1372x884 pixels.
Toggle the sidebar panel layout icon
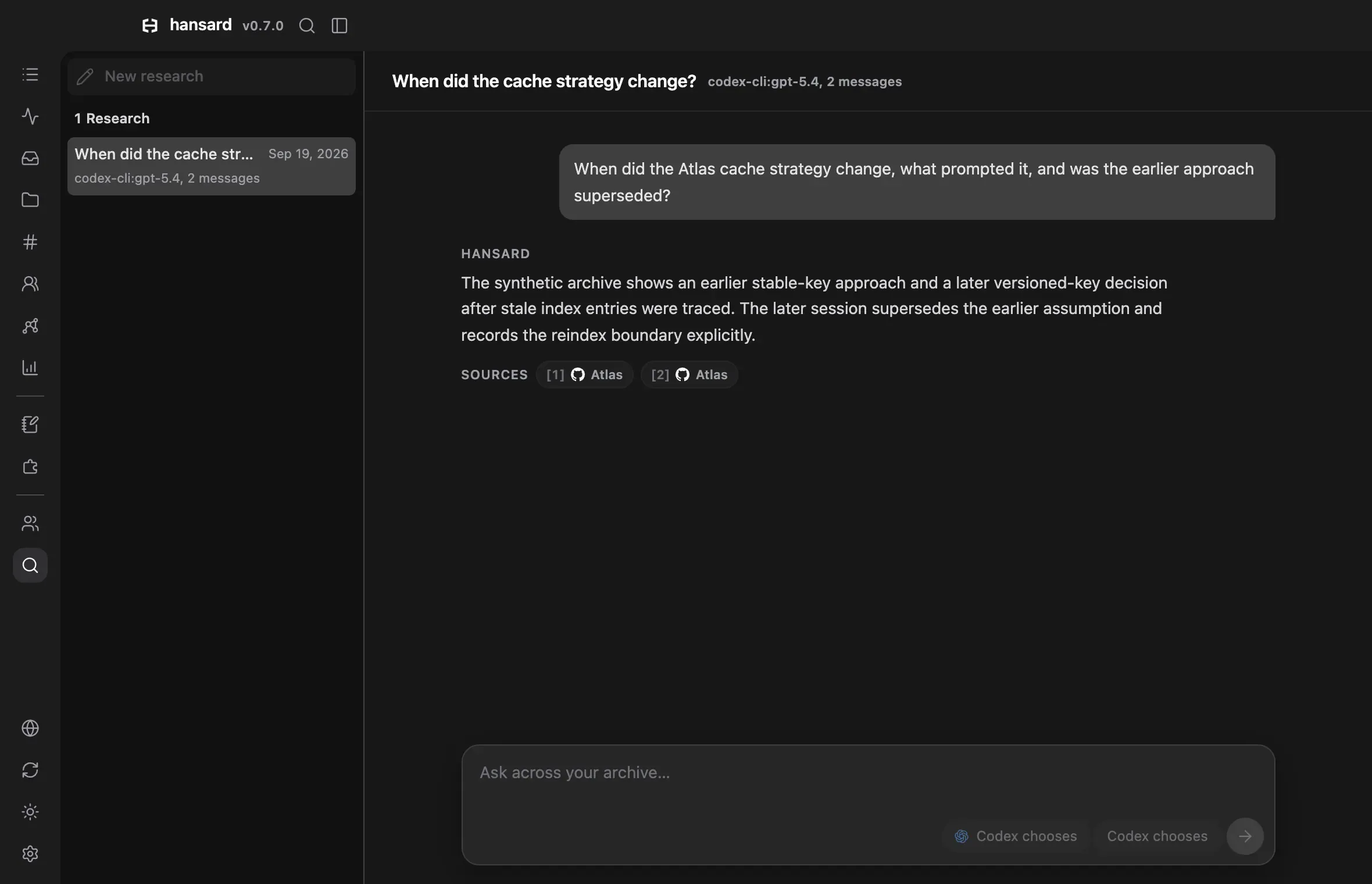click(x=340, y=26)
